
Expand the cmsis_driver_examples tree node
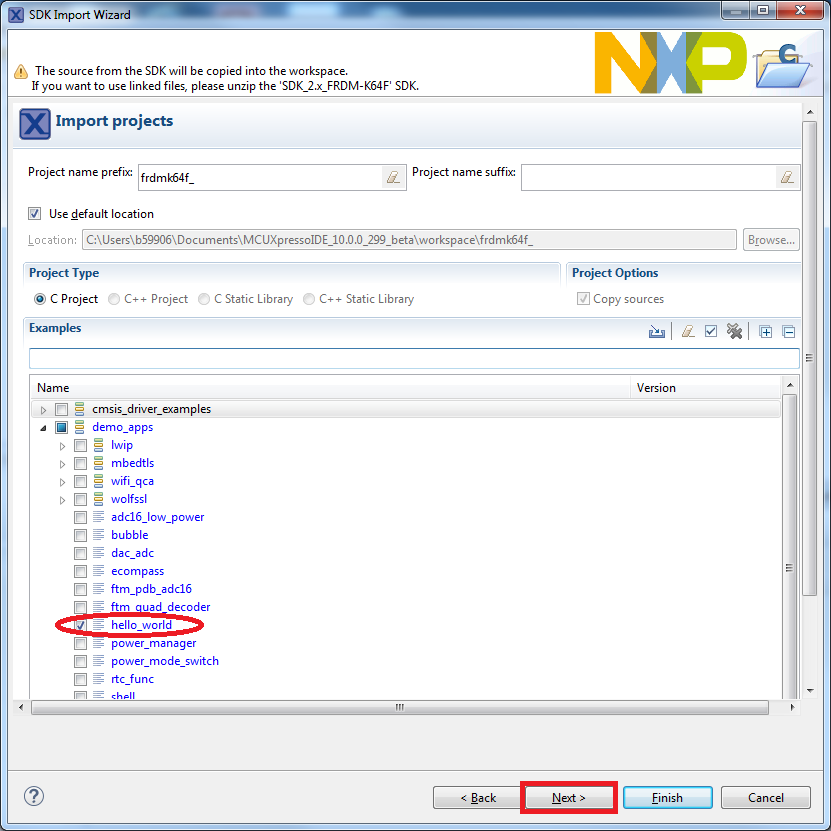click(x=44, y=409)
